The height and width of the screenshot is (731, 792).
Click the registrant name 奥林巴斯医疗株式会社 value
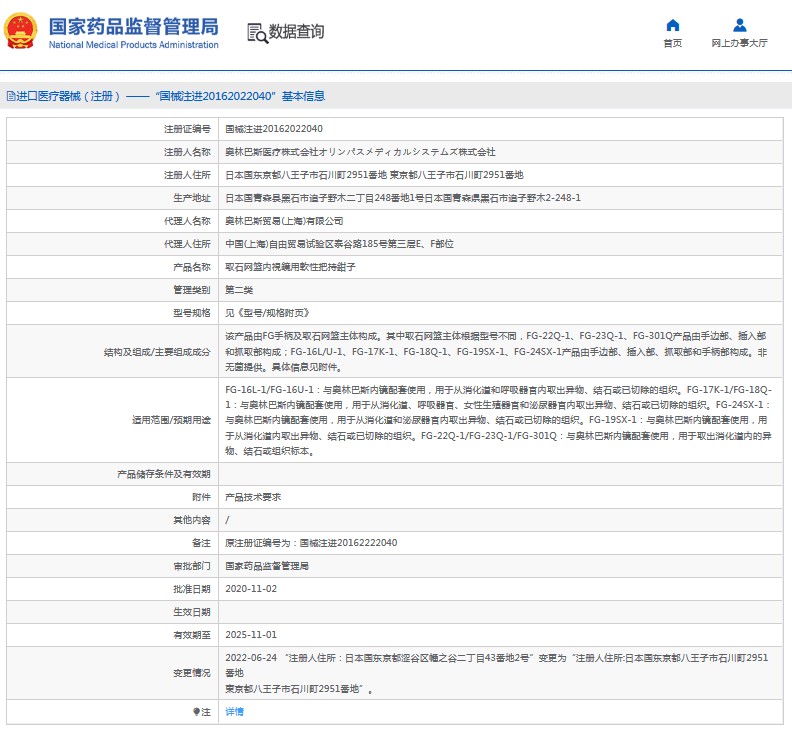[360, 152]
